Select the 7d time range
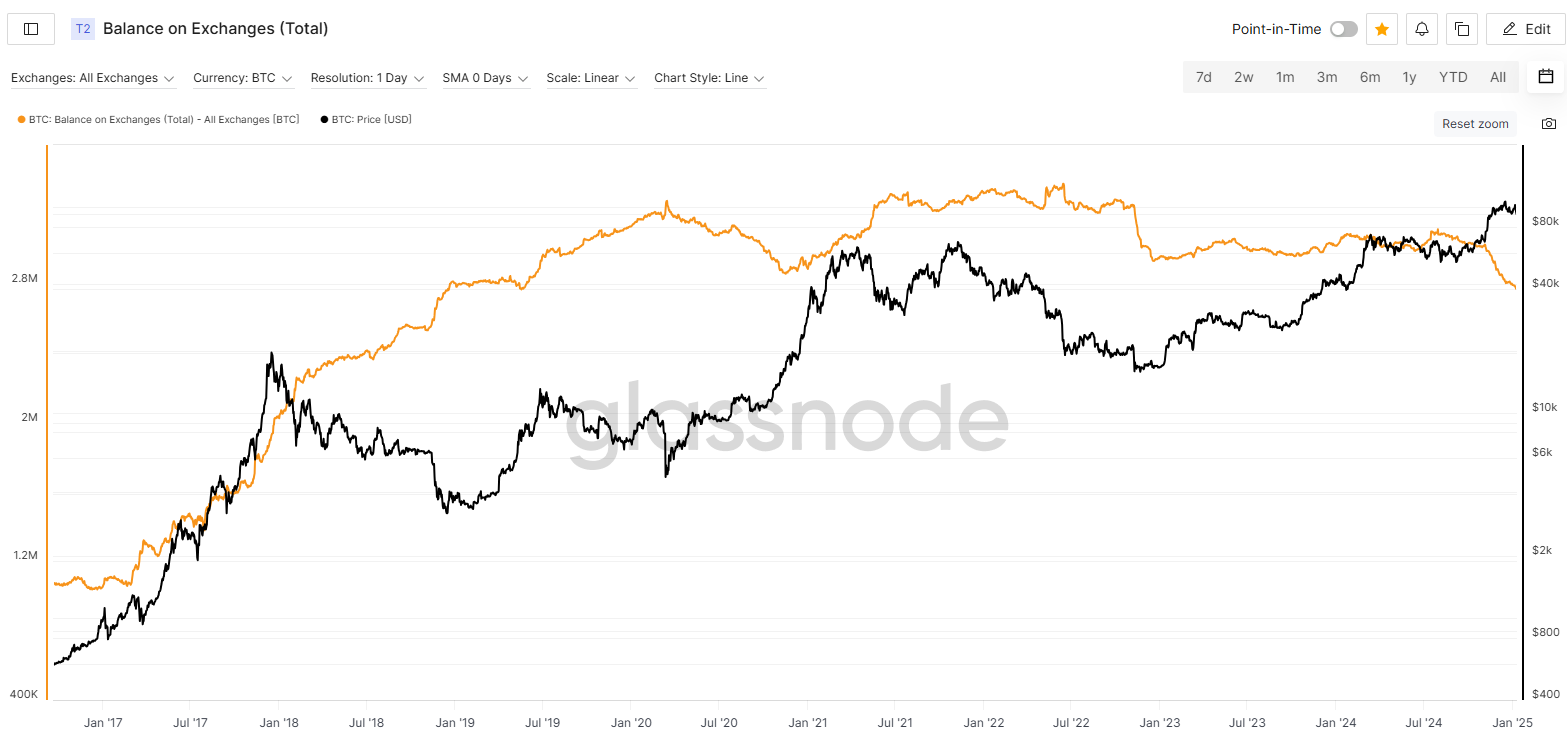The image size is (1567, 736). 1204,77
